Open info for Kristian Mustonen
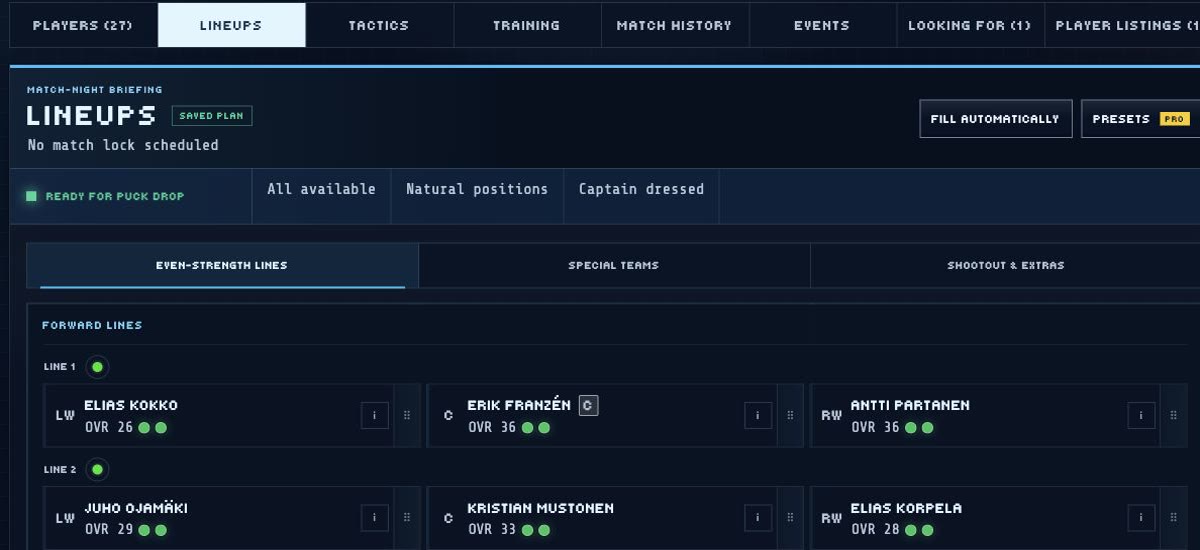This screenshot has width=1200, height=550. (758, 518)
